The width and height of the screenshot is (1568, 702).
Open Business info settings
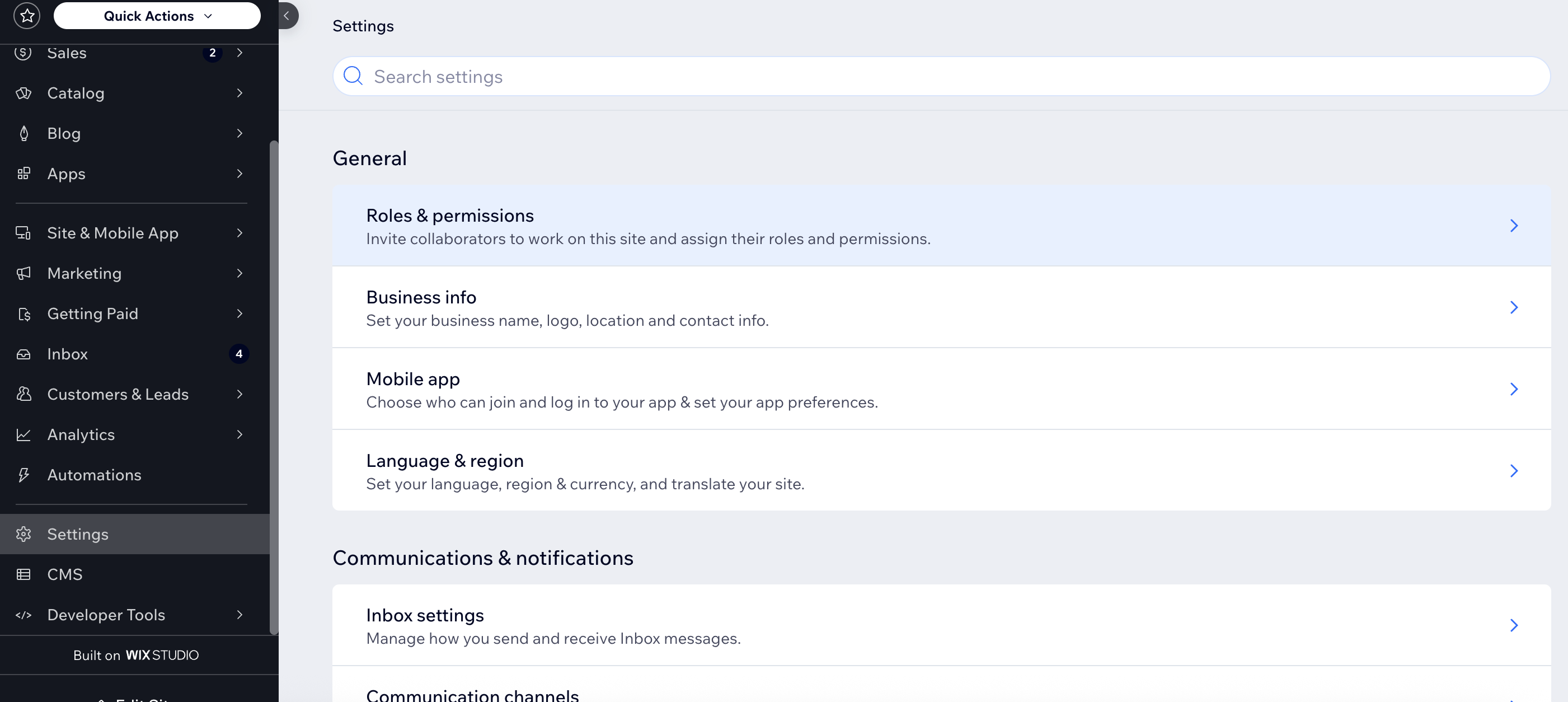[941, 307]
